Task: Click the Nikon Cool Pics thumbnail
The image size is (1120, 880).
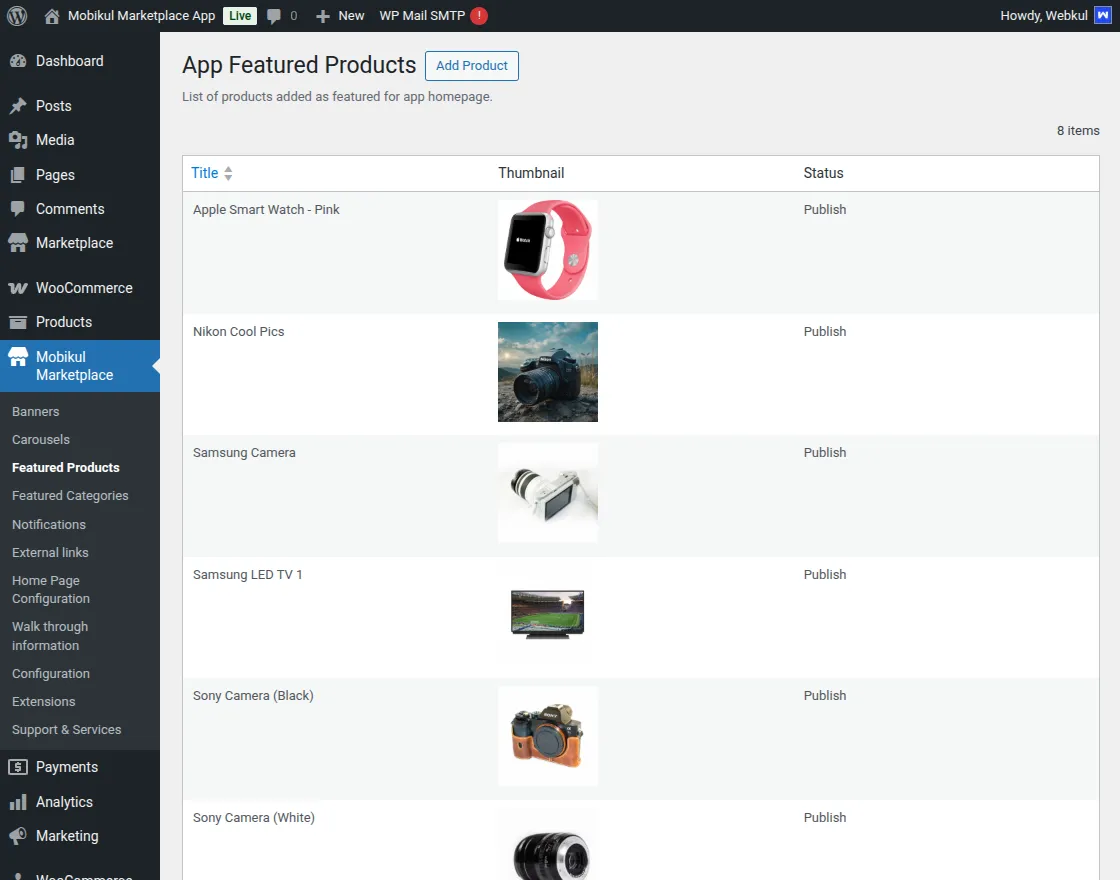Action: point(547,371)
